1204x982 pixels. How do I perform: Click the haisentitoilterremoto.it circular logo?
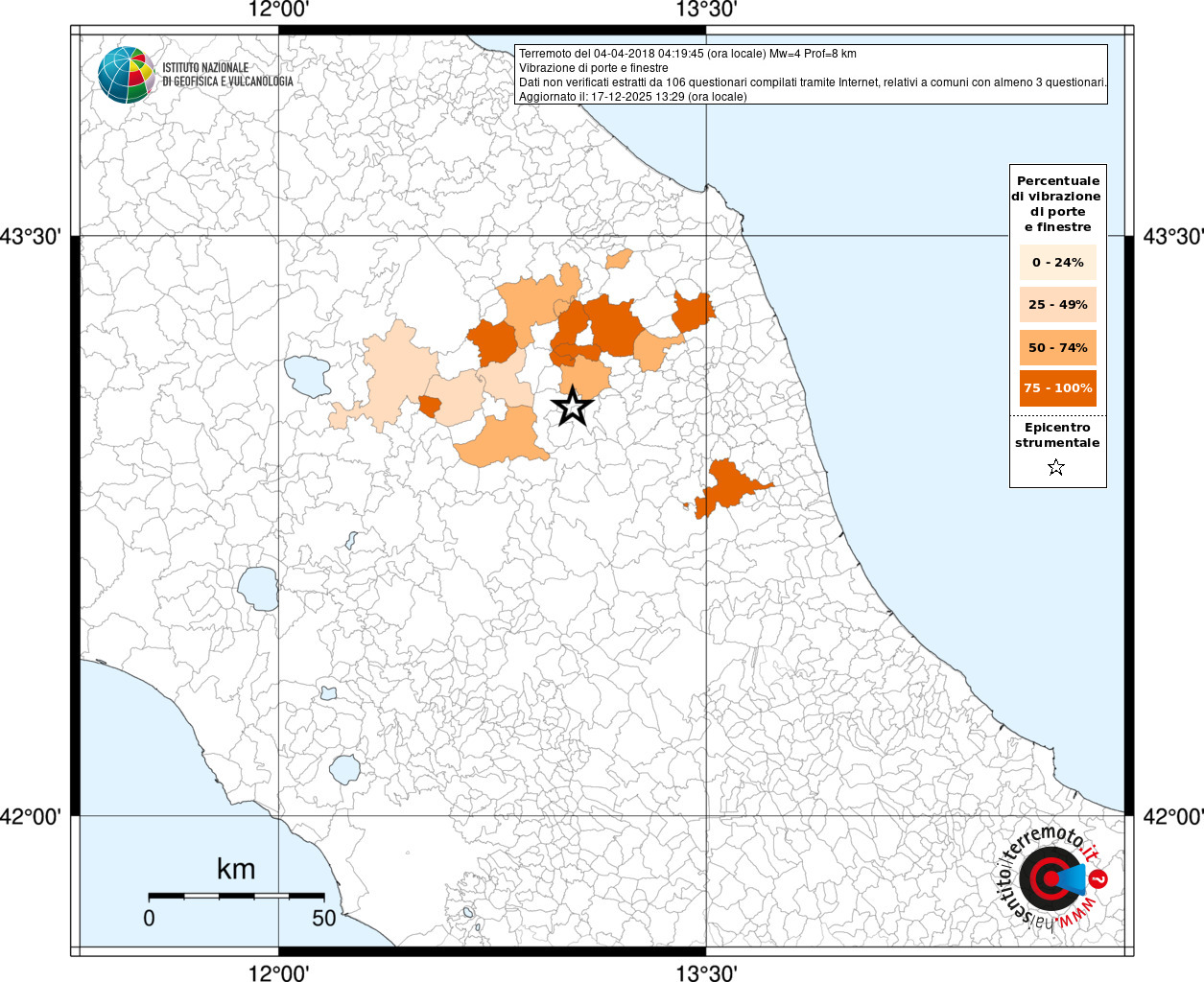[1052, 879]
